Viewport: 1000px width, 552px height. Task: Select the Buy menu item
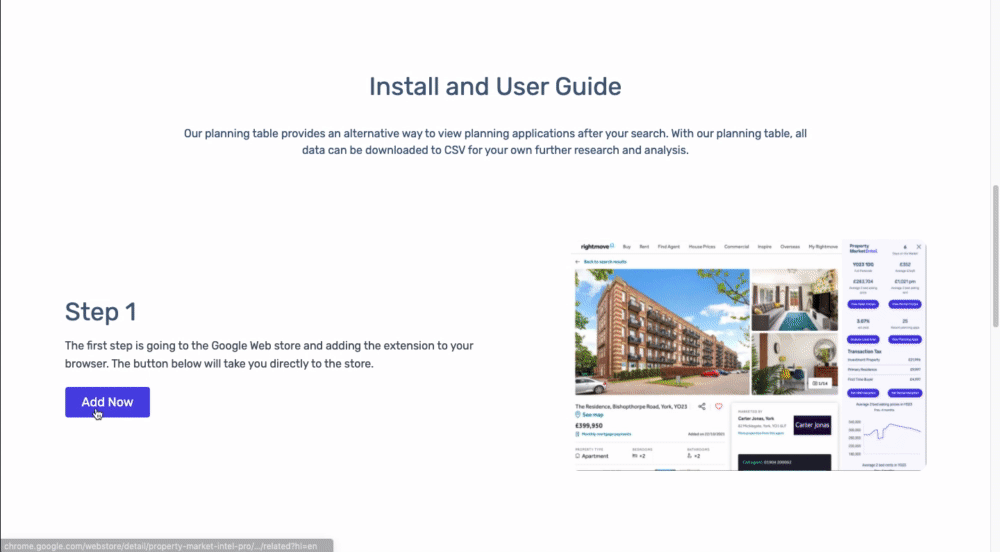(627, 246)
